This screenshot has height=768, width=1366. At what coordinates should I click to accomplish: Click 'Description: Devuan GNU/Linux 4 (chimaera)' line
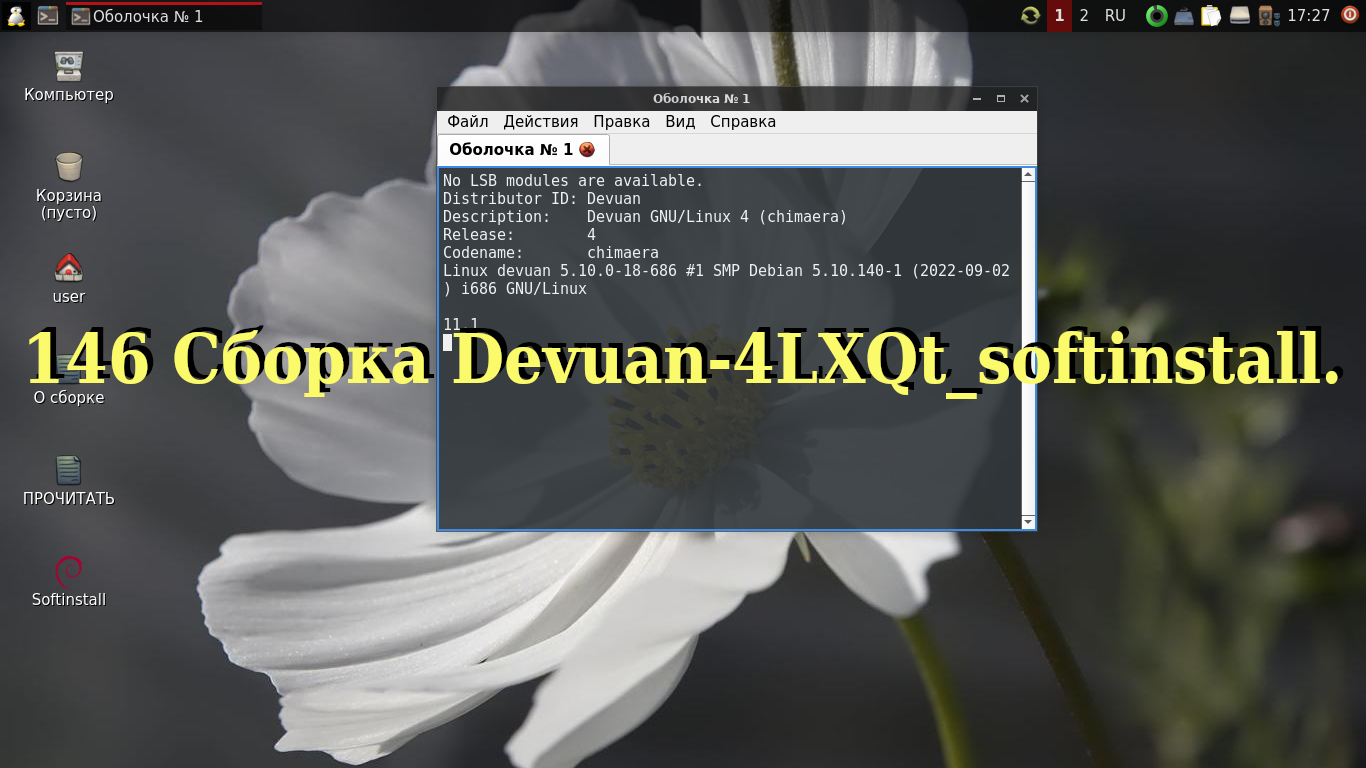645,217
